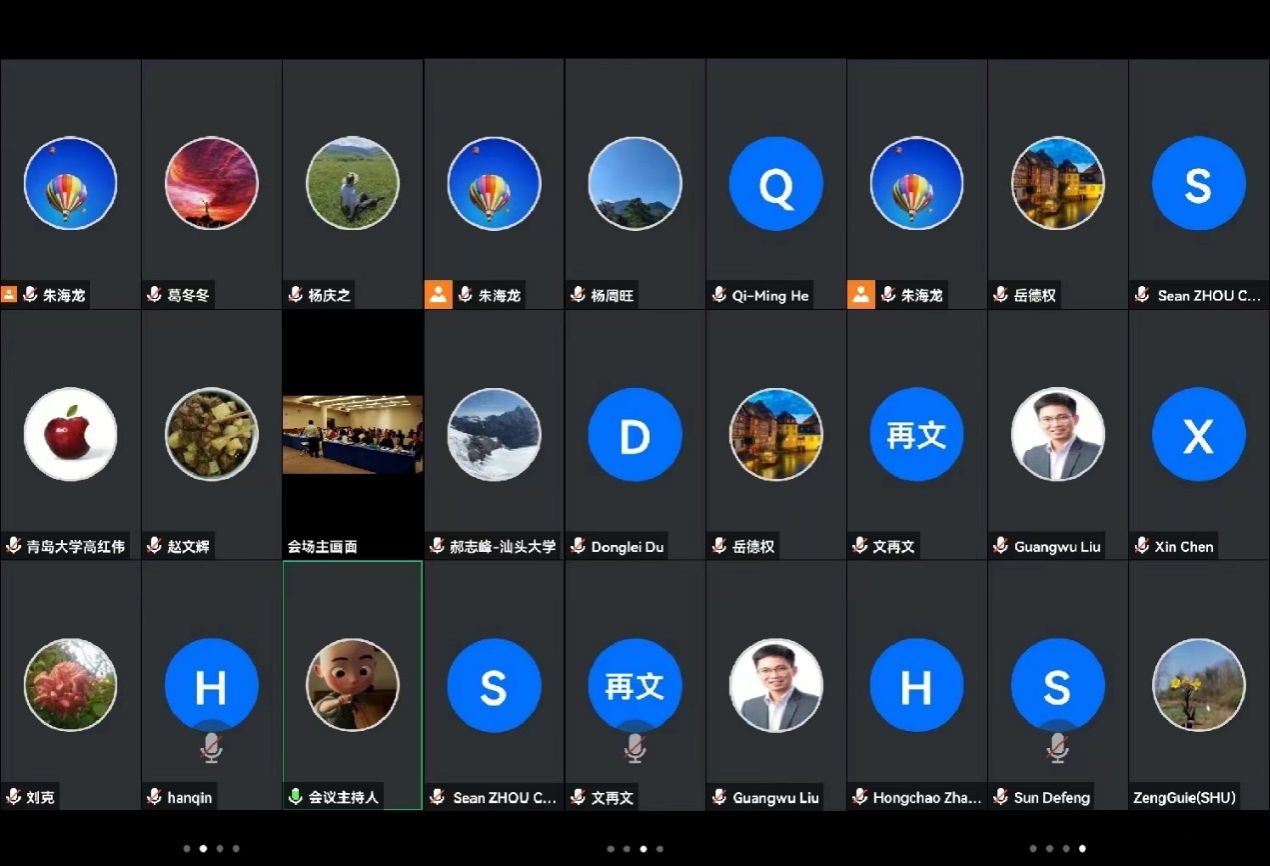Click the Hongchao Zha... name label
This screenshot has height=866, width=1270.
pyautogui.click(x=926, y=797)
